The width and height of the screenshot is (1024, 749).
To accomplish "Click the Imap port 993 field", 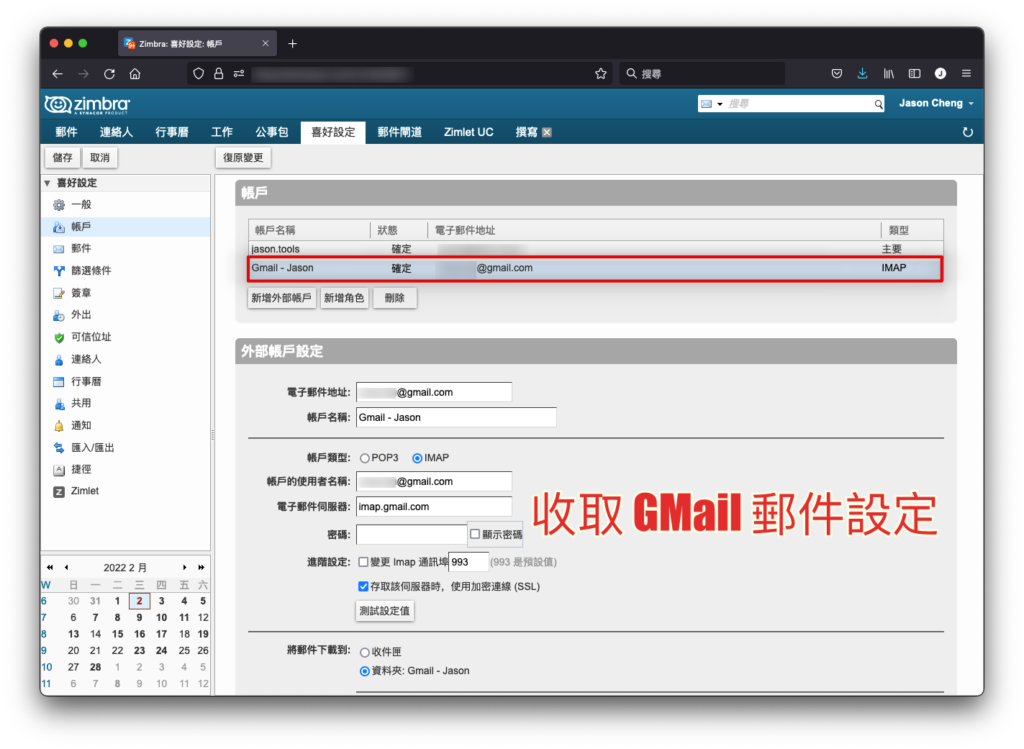I will pyautogui.click(x=468, y=562).
